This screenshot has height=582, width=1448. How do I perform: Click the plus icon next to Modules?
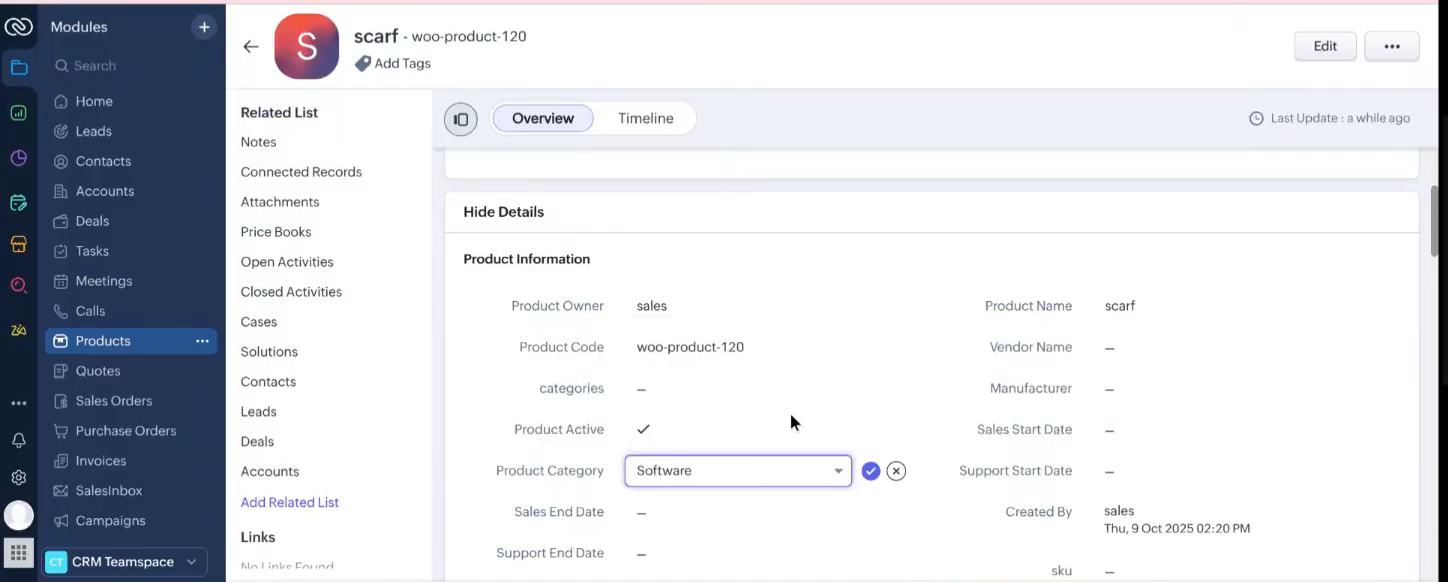tap(204, 27)
